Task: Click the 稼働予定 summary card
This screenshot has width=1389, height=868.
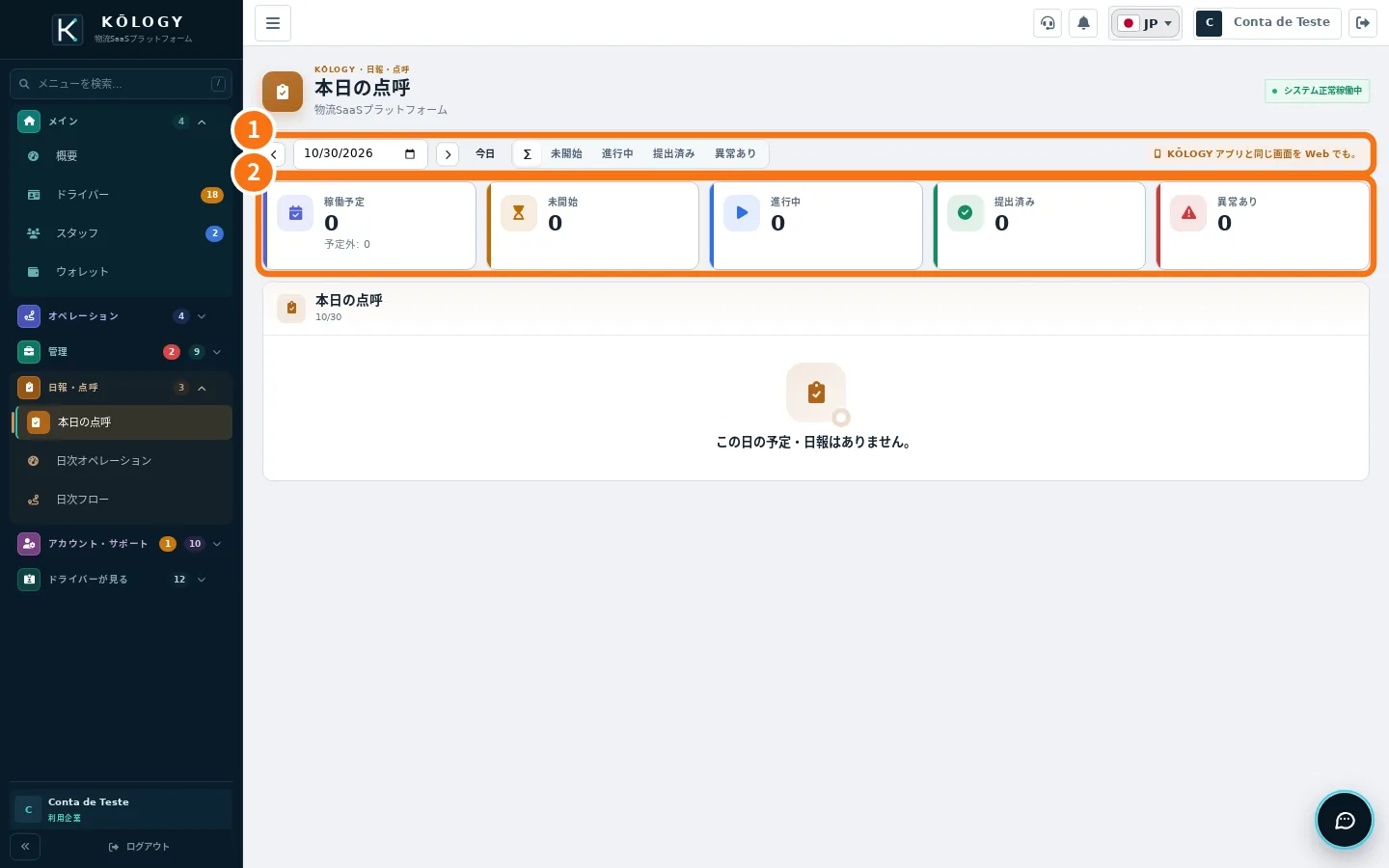Action: pos(369,226)
